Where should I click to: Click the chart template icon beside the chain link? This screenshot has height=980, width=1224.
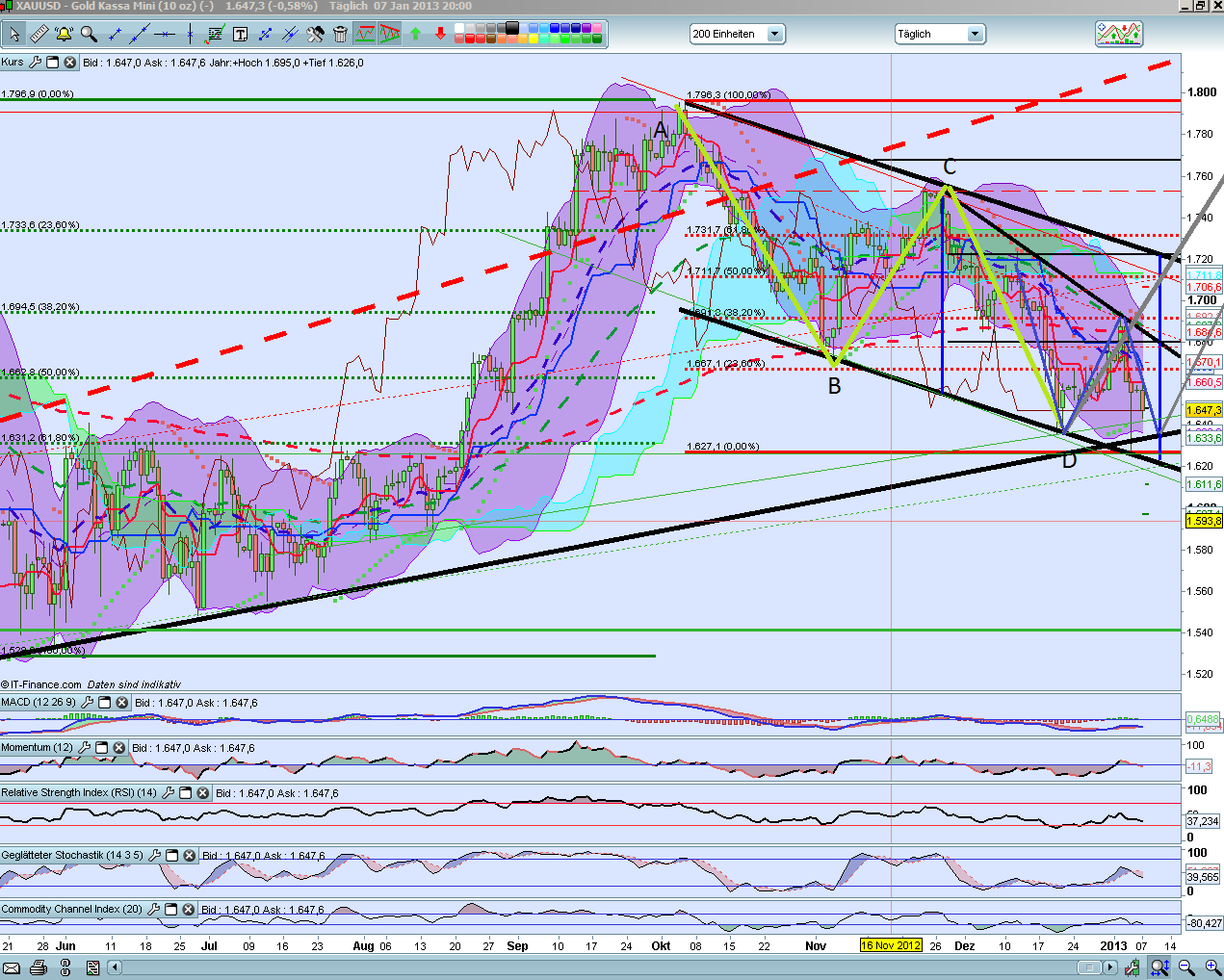tap(92, 967)
